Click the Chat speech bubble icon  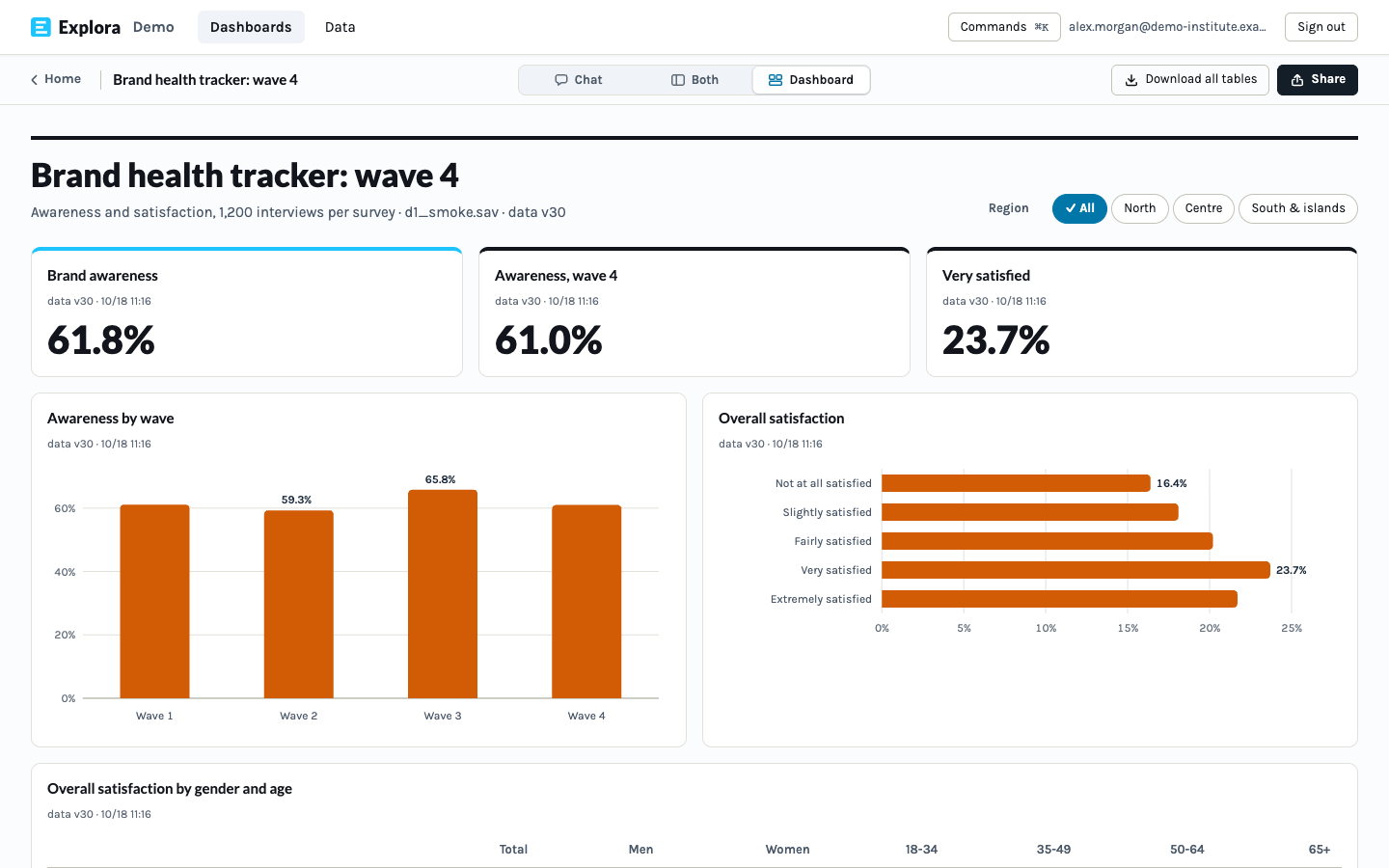click(561, 80)
